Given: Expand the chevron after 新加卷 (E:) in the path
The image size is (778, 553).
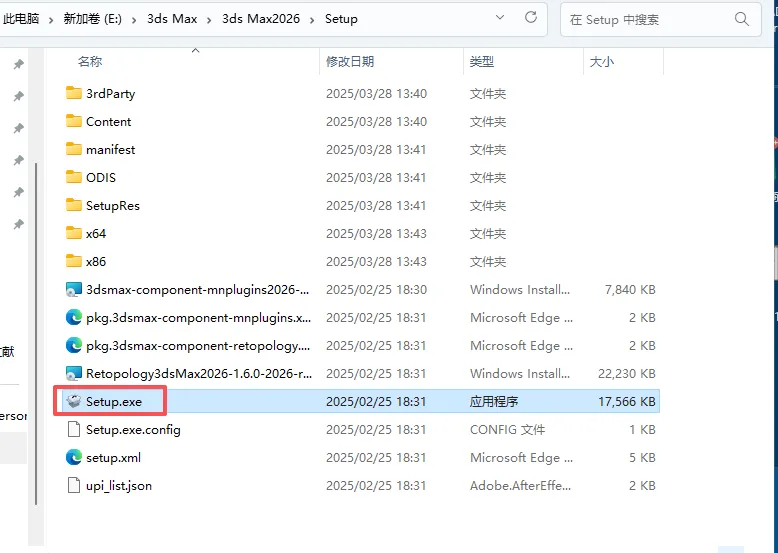Looking at the screenshot, I should click(x=134, y=20).
